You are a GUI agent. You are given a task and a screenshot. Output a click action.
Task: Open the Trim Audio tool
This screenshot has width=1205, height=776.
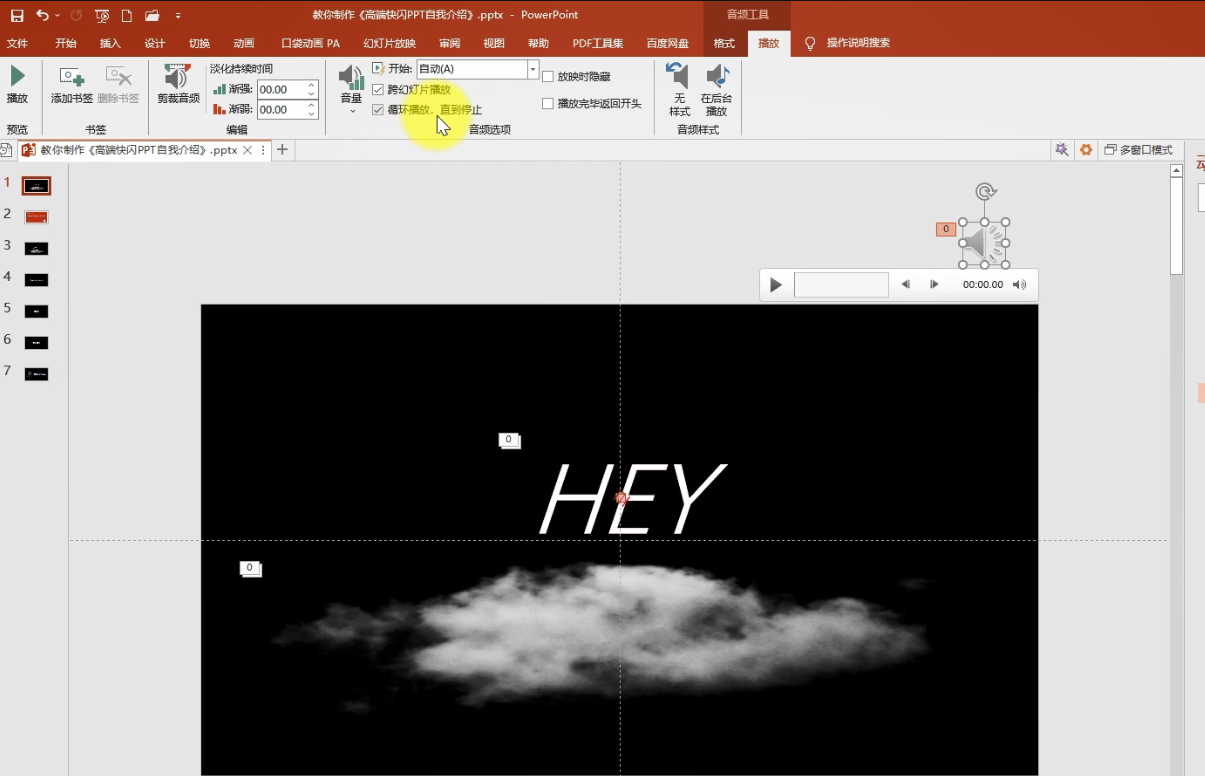point(178,85)
